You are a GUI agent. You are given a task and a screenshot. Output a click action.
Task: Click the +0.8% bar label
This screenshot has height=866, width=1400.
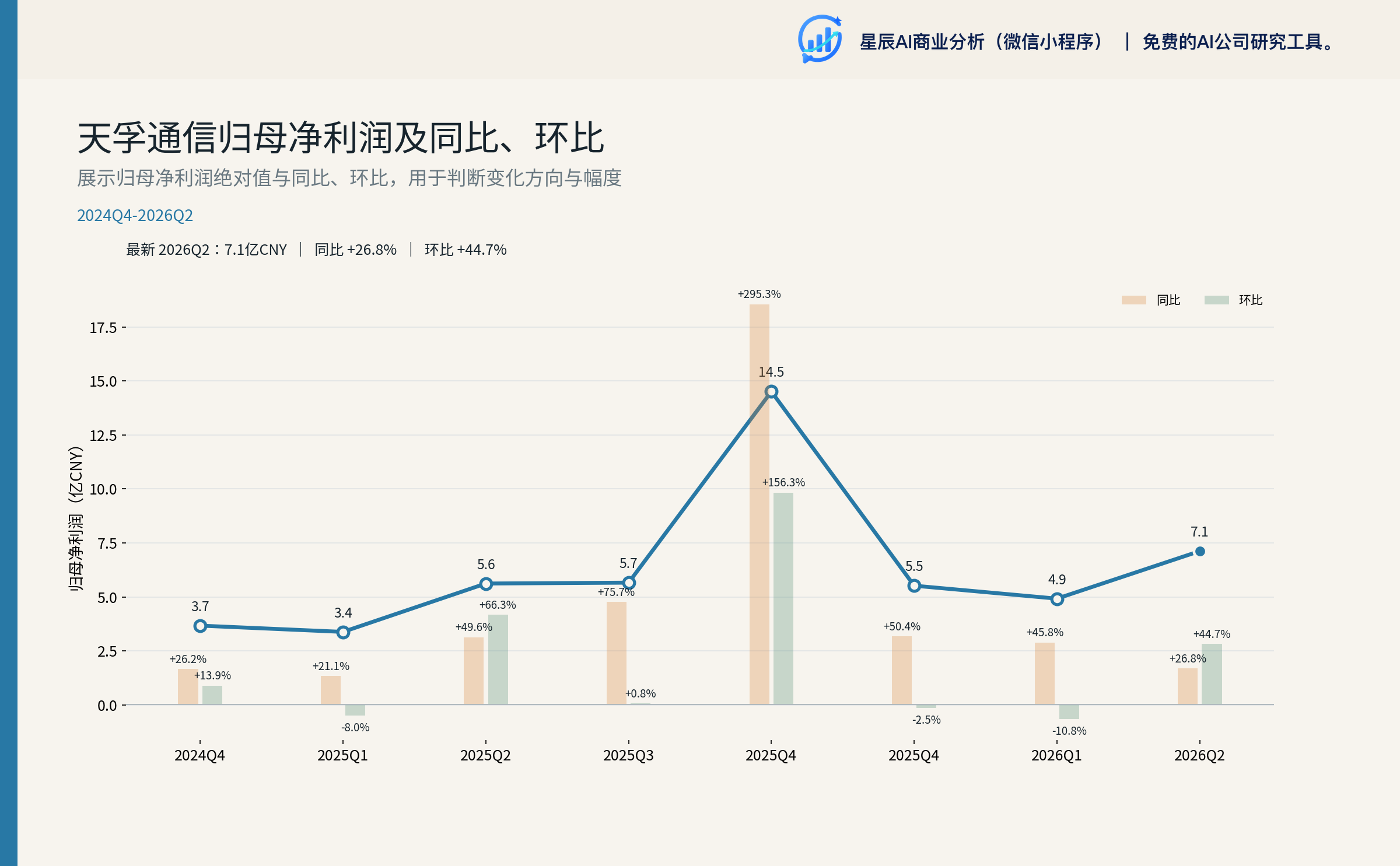click(640, 693)
